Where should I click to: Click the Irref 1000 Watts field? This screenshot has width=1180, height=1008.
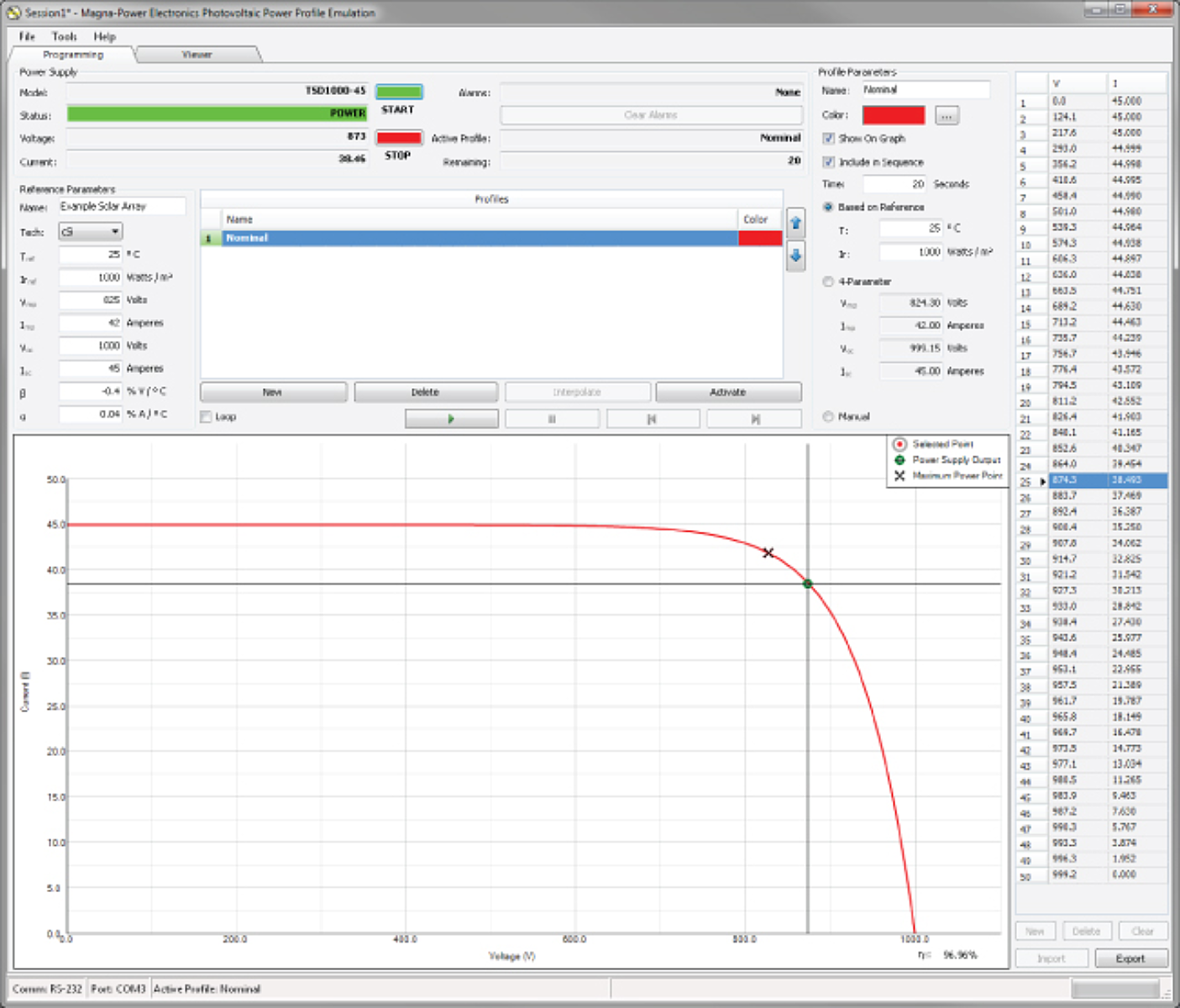tap(91, 277)
